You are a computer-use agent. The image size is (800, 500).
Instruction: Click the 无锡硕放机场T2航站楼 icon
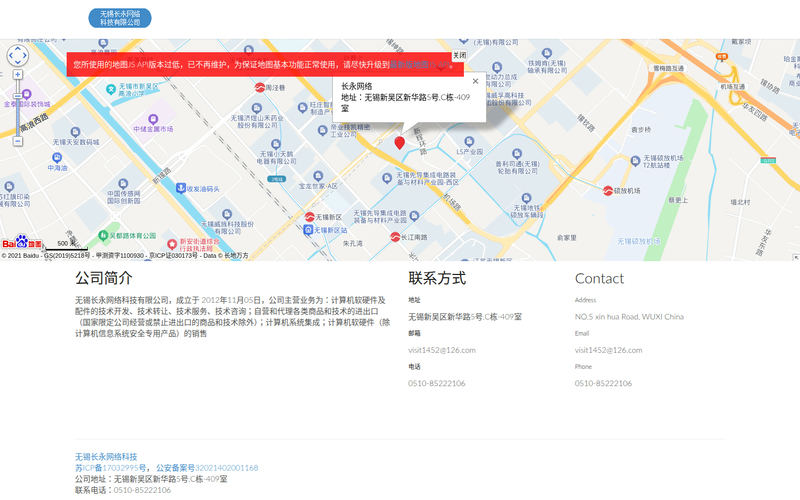point(635,161)
